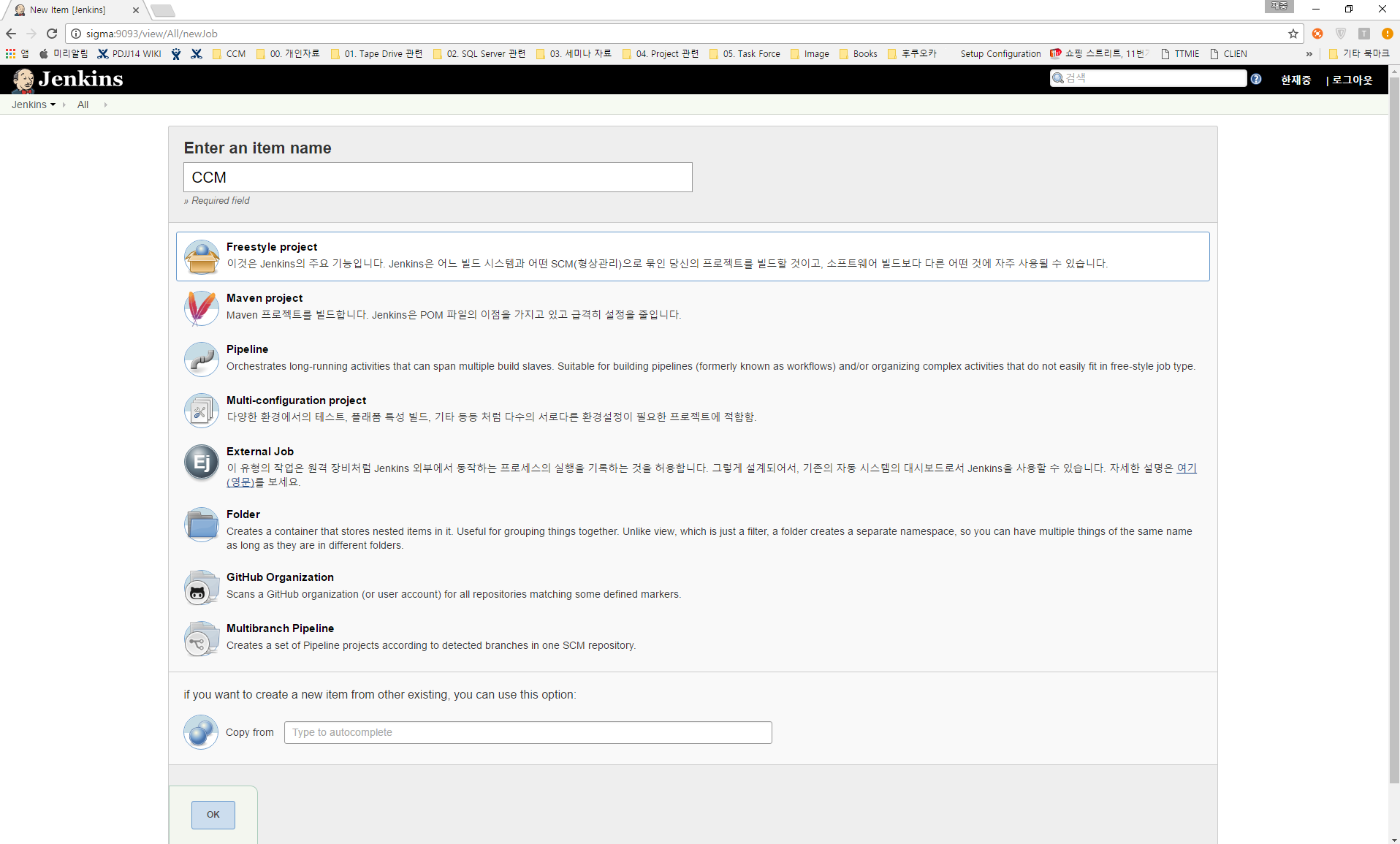Image resolution: width=1400 pixels, height=844 pixels.
Task: Click the search help question mark icon
Action: tap(1256, 79)
